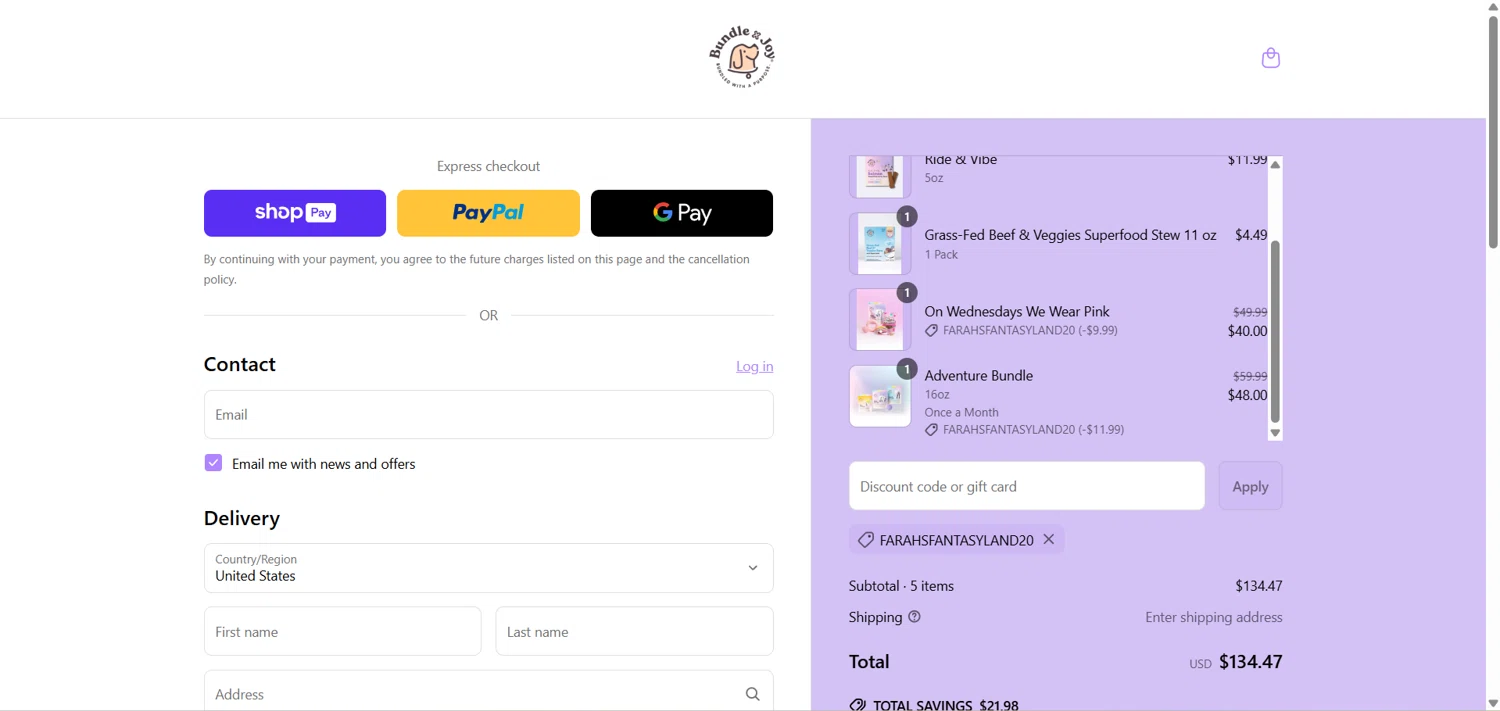The image size is (1500, 711).
Task: Click the TOTAL SAVINGS $21.98 text
Action: (x=946, y=705)
